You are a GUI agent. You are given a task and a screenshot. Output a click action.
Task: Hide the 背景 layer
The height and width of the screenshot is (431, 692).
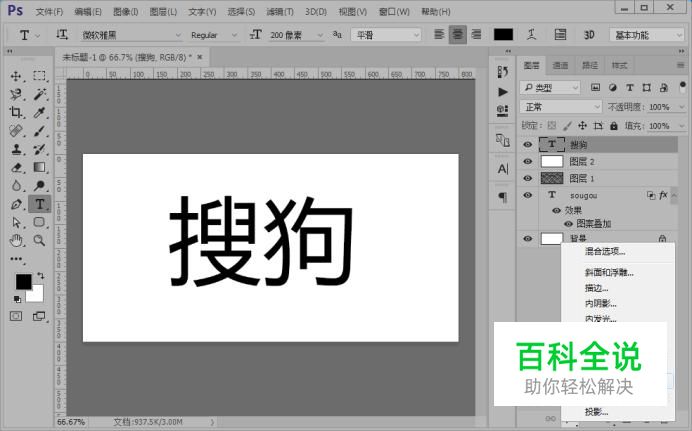coord(527,239)
